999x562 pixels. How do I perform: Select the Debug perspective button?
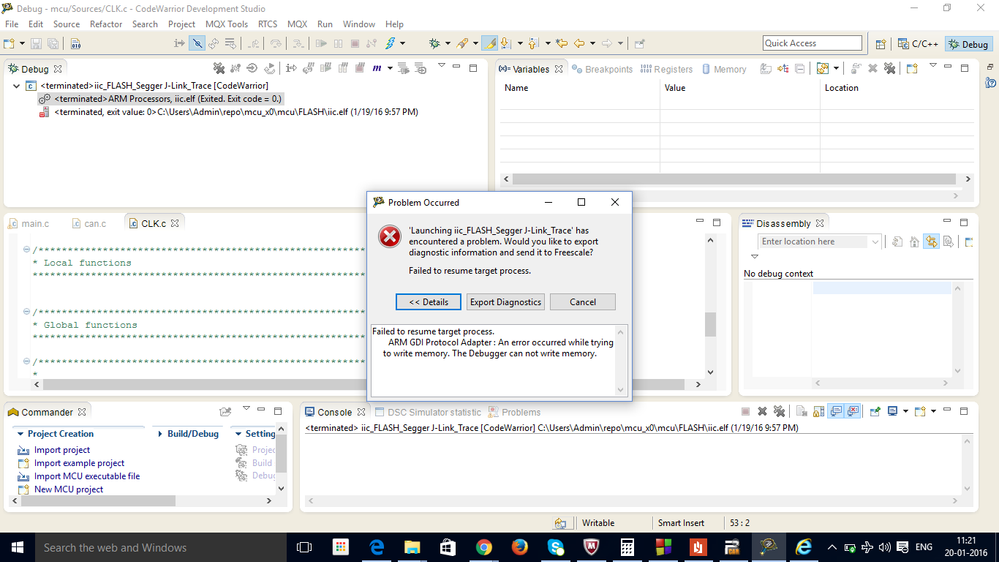tap(968, 44)
